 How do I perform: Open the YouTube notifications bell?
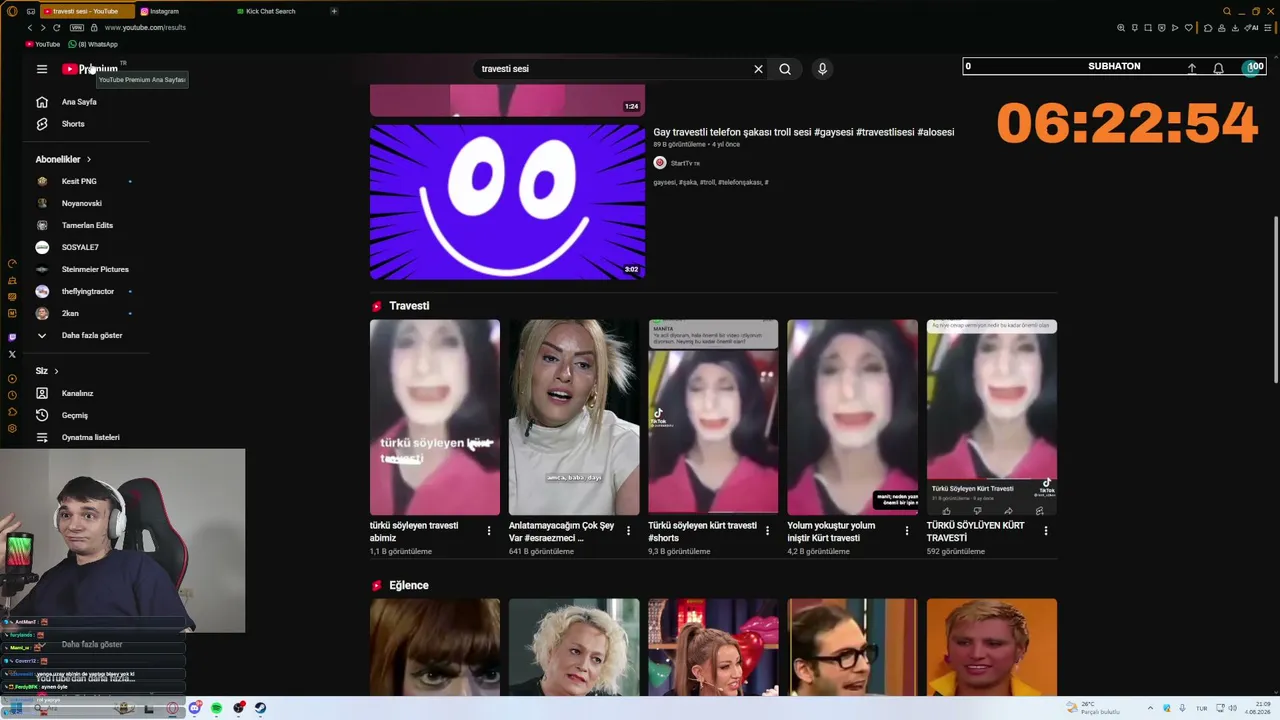point(1218,68)
